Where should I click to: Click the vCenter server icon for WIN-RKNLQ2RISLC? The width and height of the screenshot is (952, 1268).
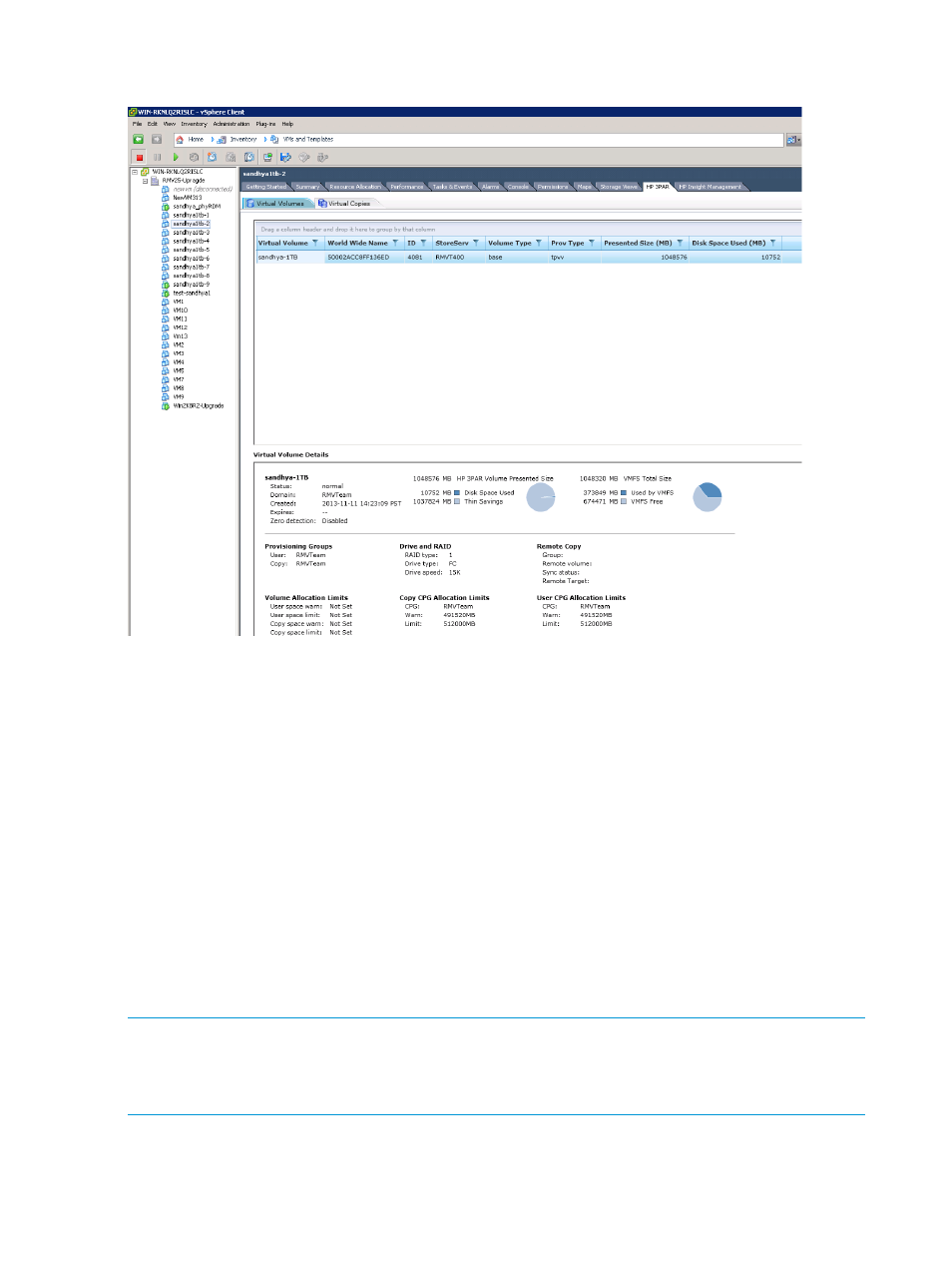point(146,172)
